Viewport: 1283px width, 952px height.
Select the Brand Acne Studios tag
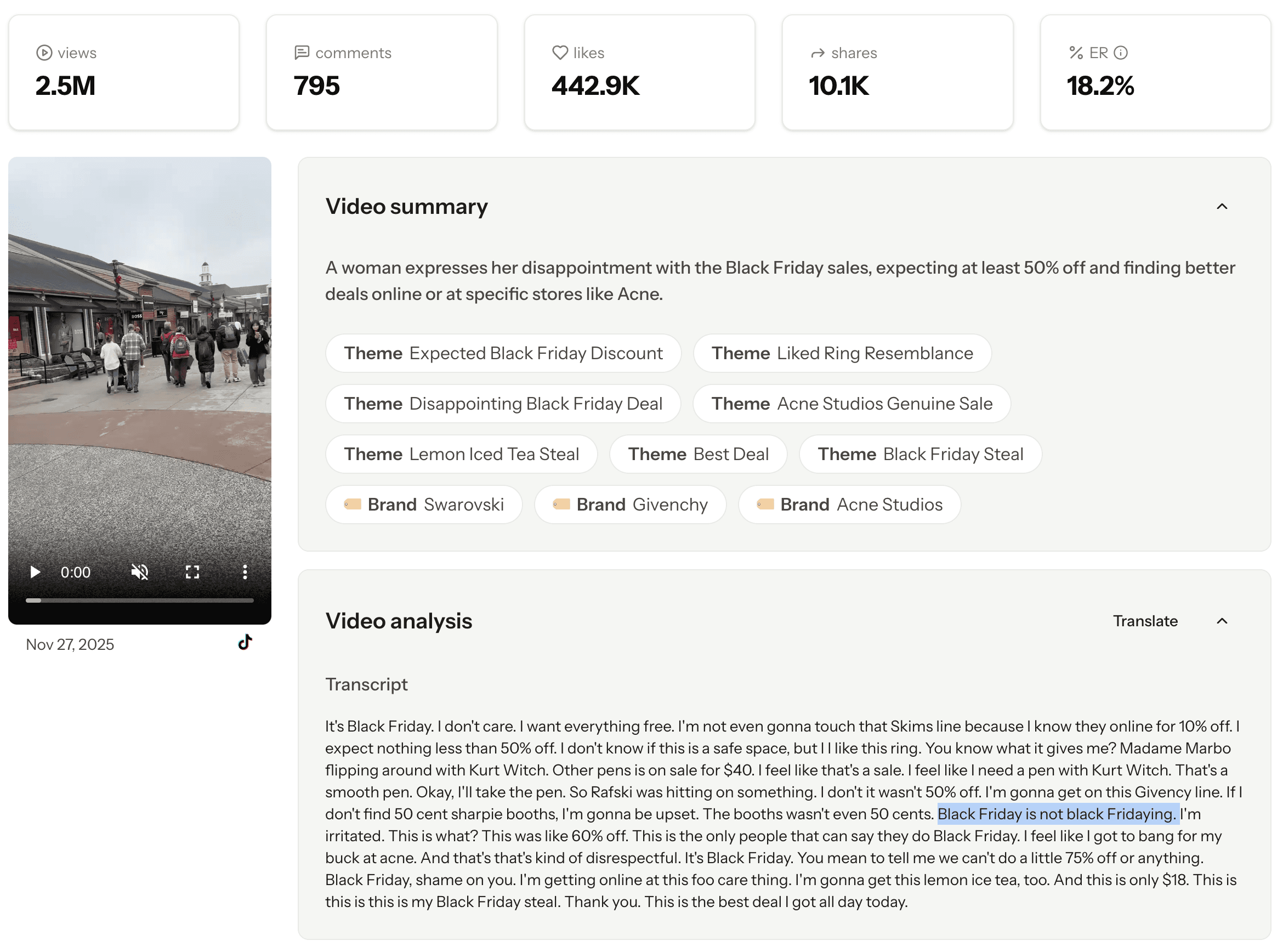[849, 505]
